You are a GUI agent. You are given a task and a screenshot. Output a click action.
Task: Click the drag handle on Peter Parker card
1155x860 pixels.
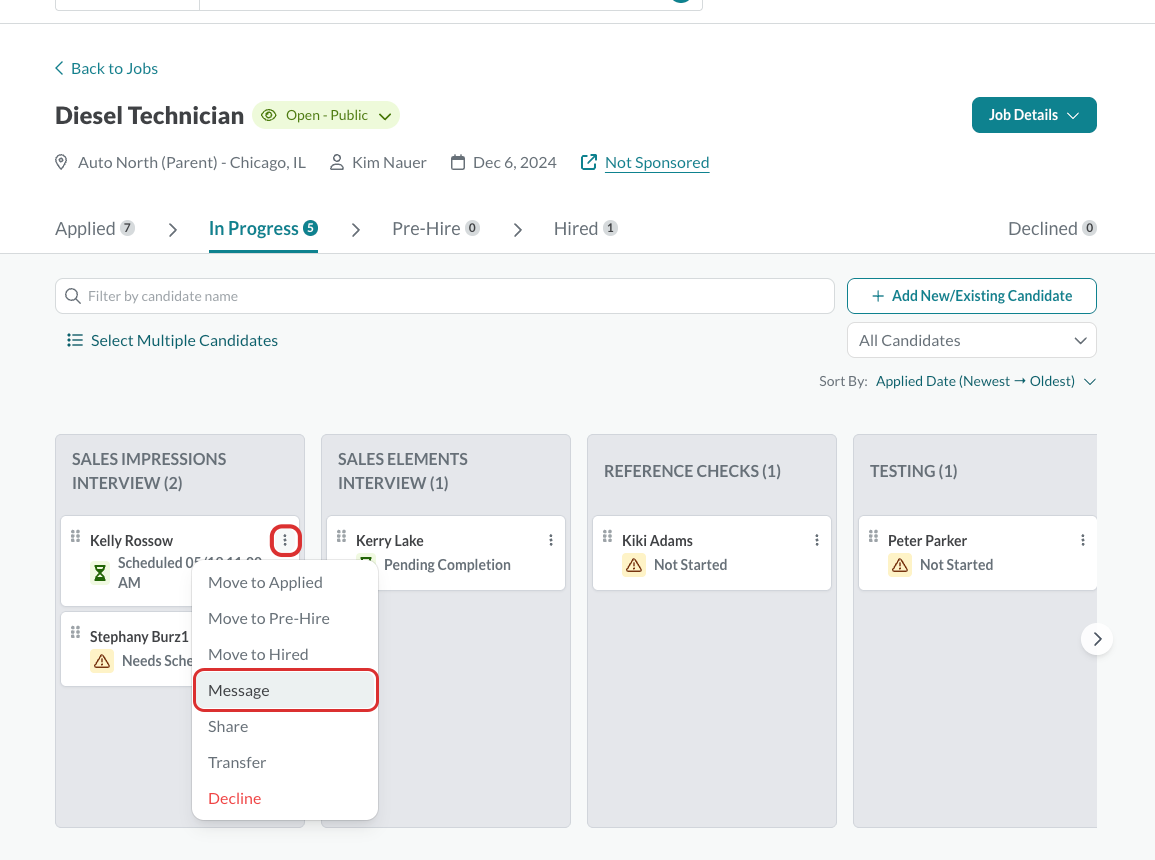(873, 536)
